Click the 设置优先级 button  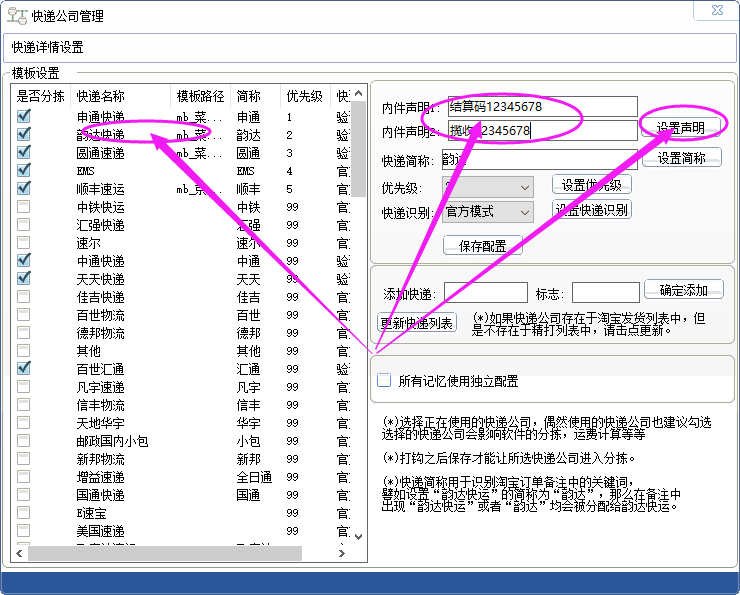(592, 184)
